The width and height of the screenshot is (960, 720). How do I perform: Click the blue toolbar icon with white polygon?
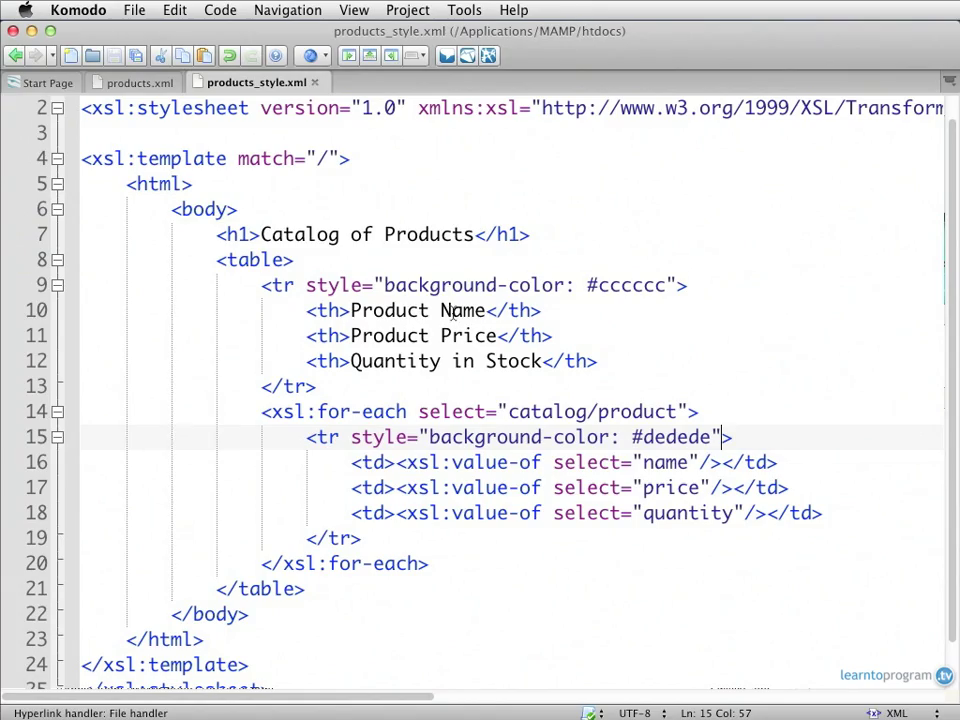(x=468, y=56)
